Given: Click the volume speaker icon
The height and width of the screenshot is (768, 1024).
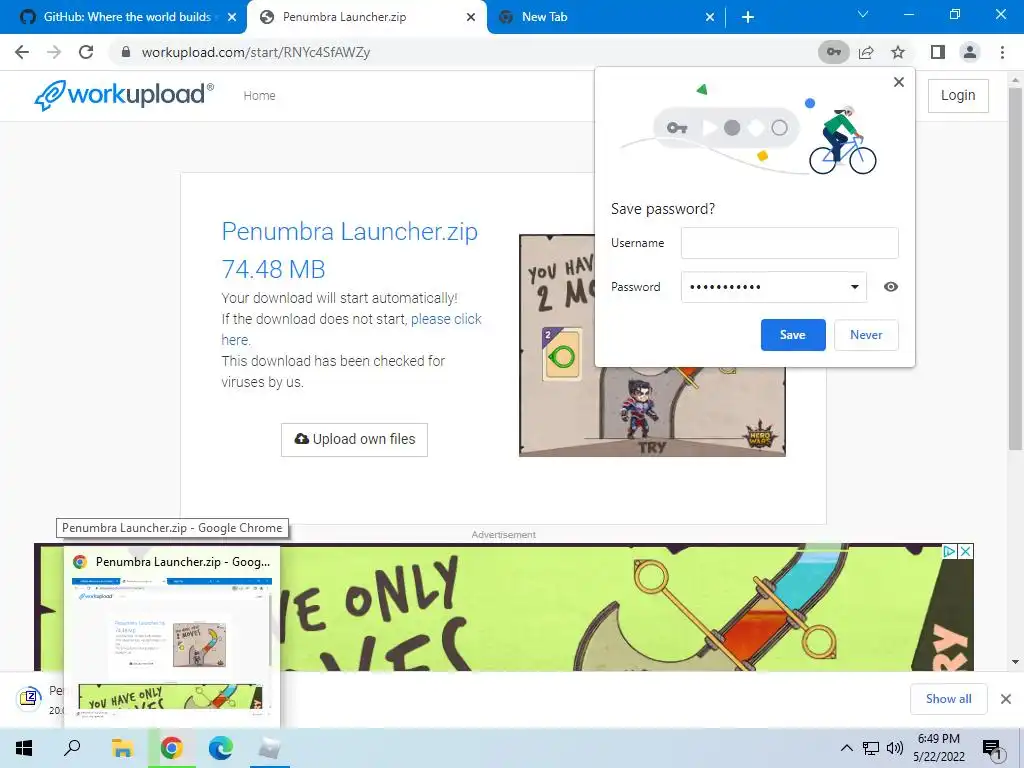Looking at the screenshot, I should point(894,748).
